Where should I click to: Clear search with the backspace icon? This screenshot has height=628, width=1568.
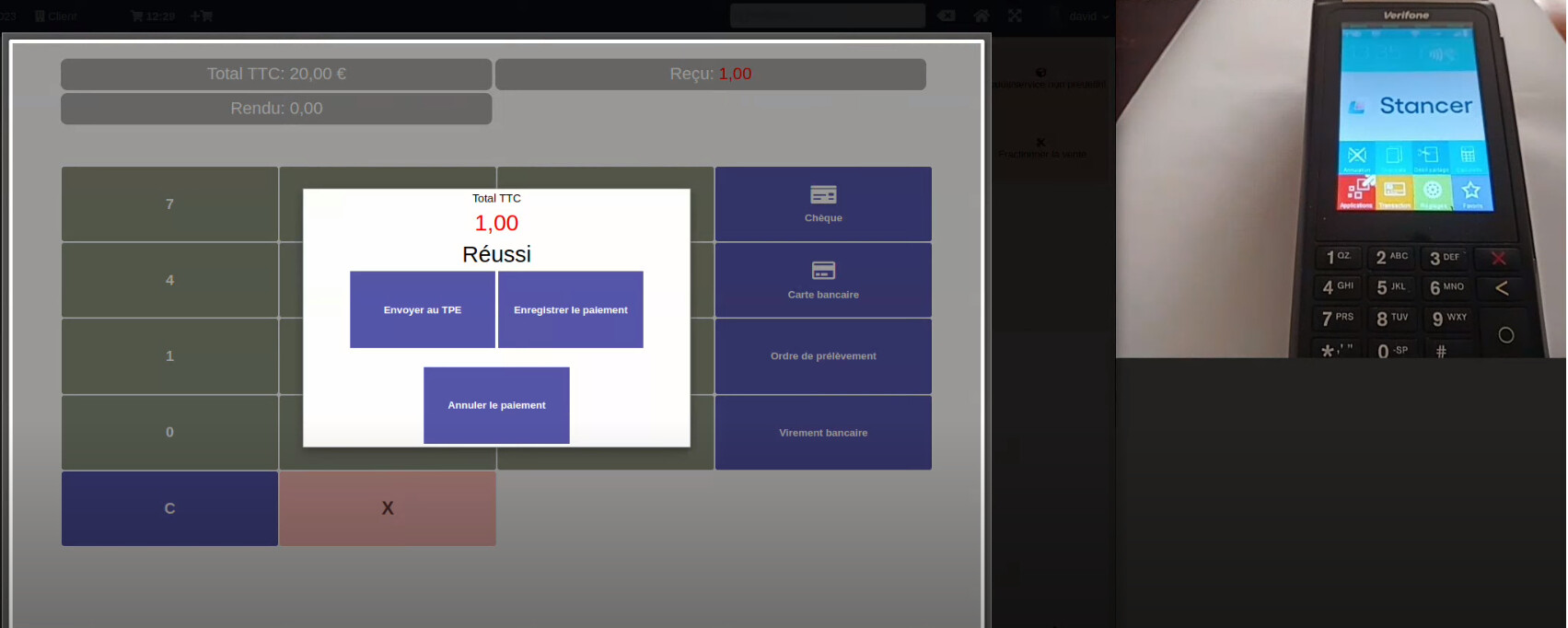click(947, 16)
